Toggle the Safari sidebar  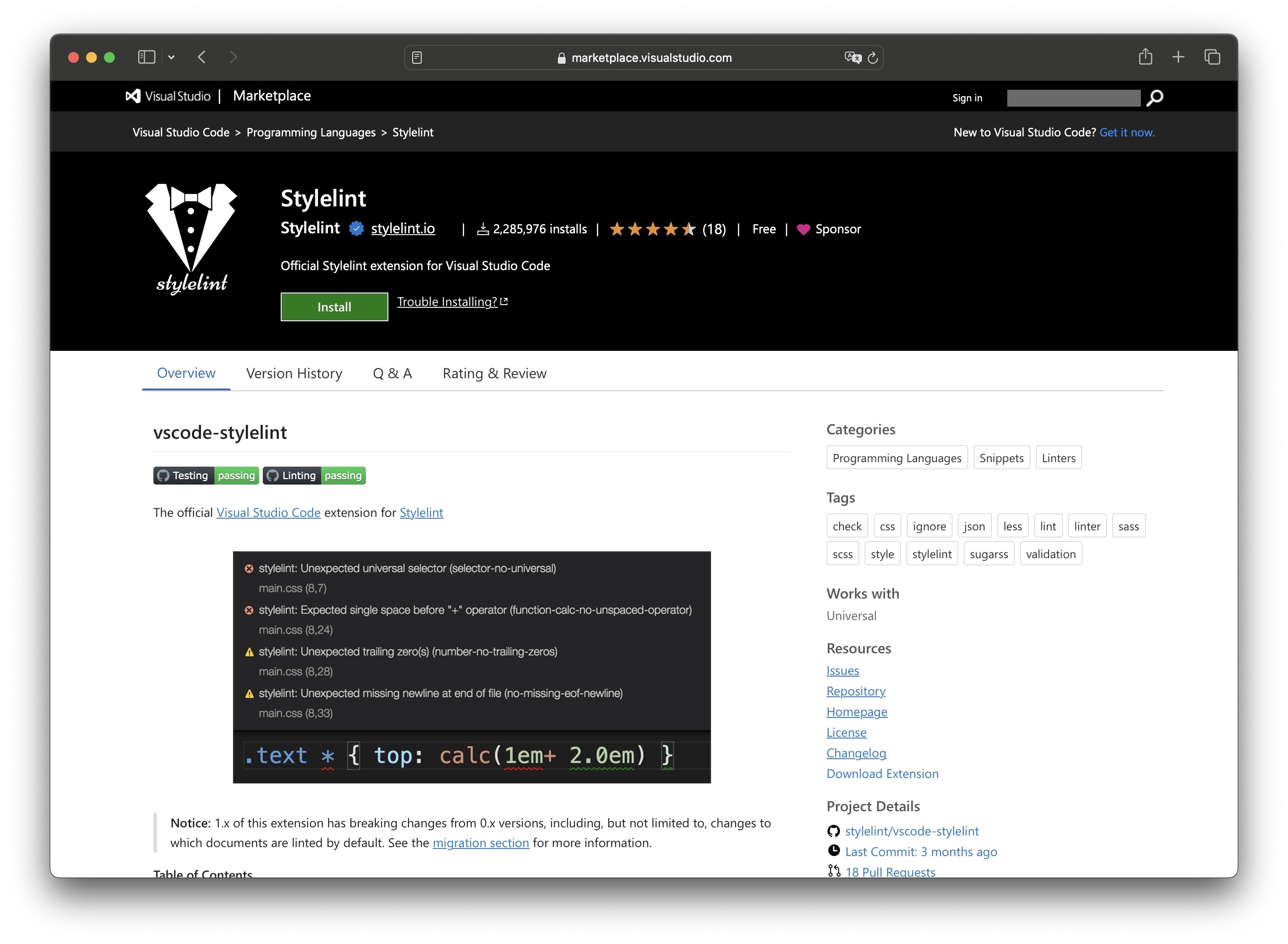tap(147, 57)
